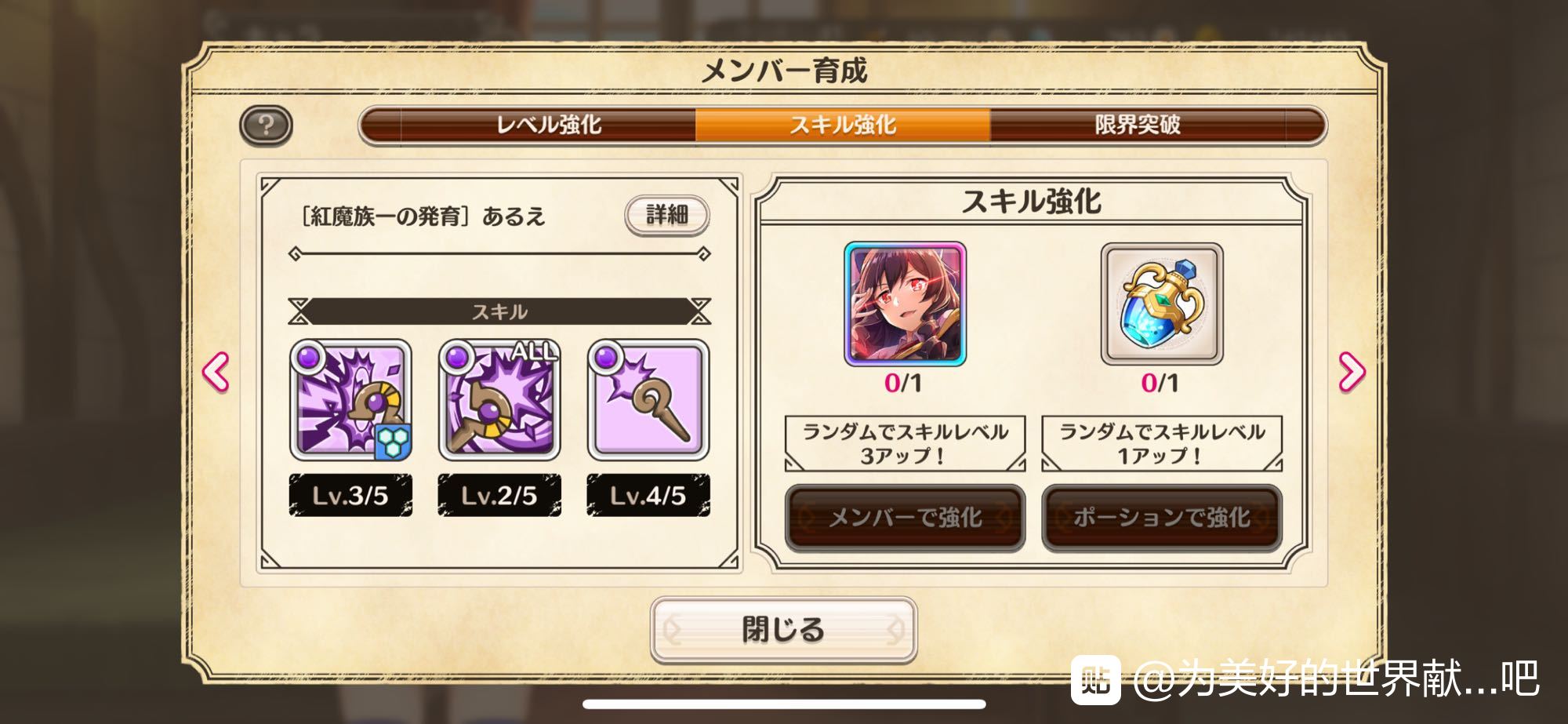
Task: Tap the red-eyed character portrait material
Action: (x=905, y=304)
